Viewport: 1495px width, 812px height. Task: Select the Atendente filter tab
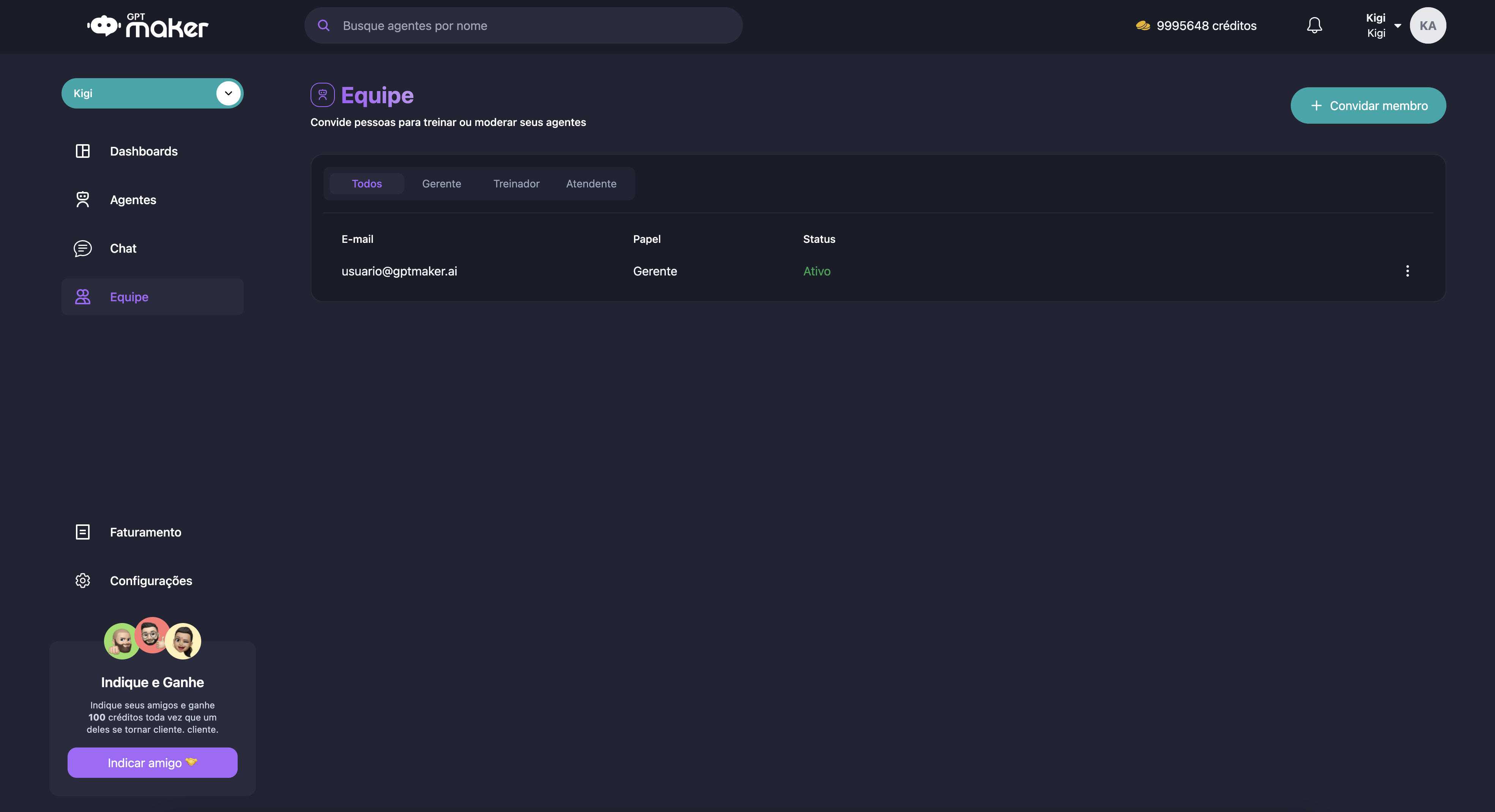(x=591, y=184)
